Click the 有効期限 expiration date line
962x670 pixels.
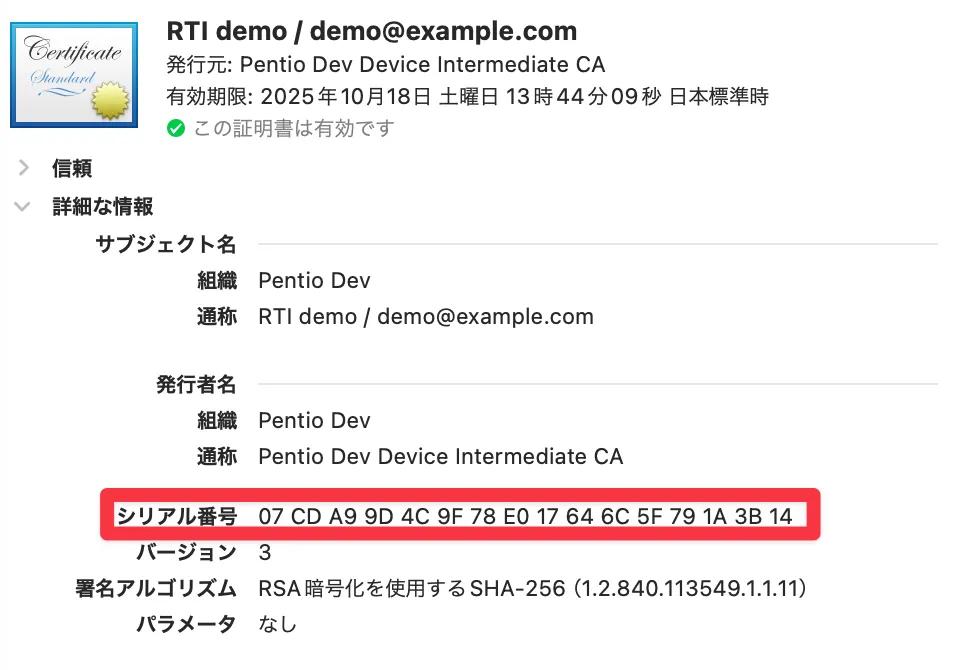467,97
